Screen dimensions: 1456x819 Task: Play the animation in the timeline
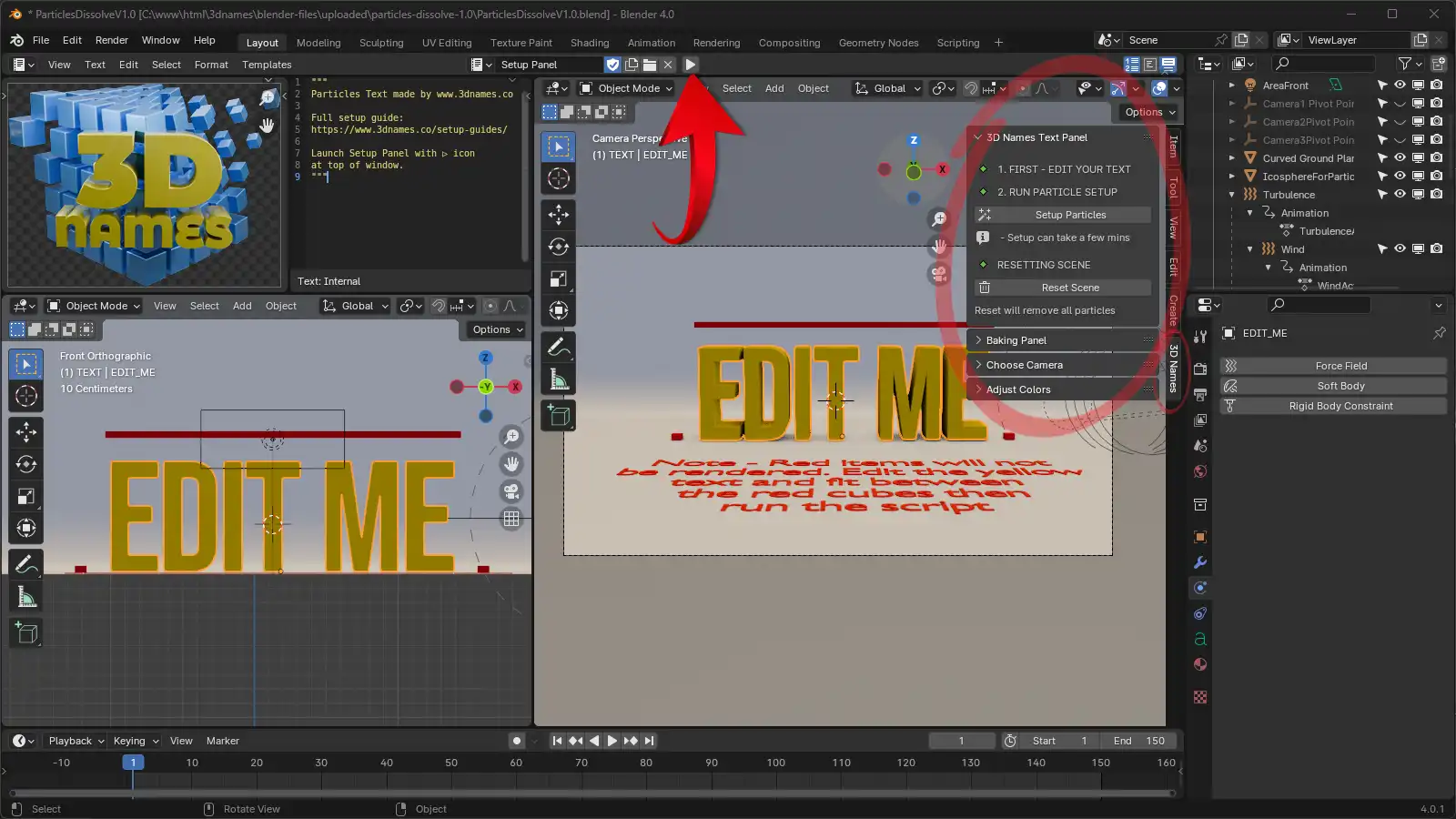click(612, 741)
